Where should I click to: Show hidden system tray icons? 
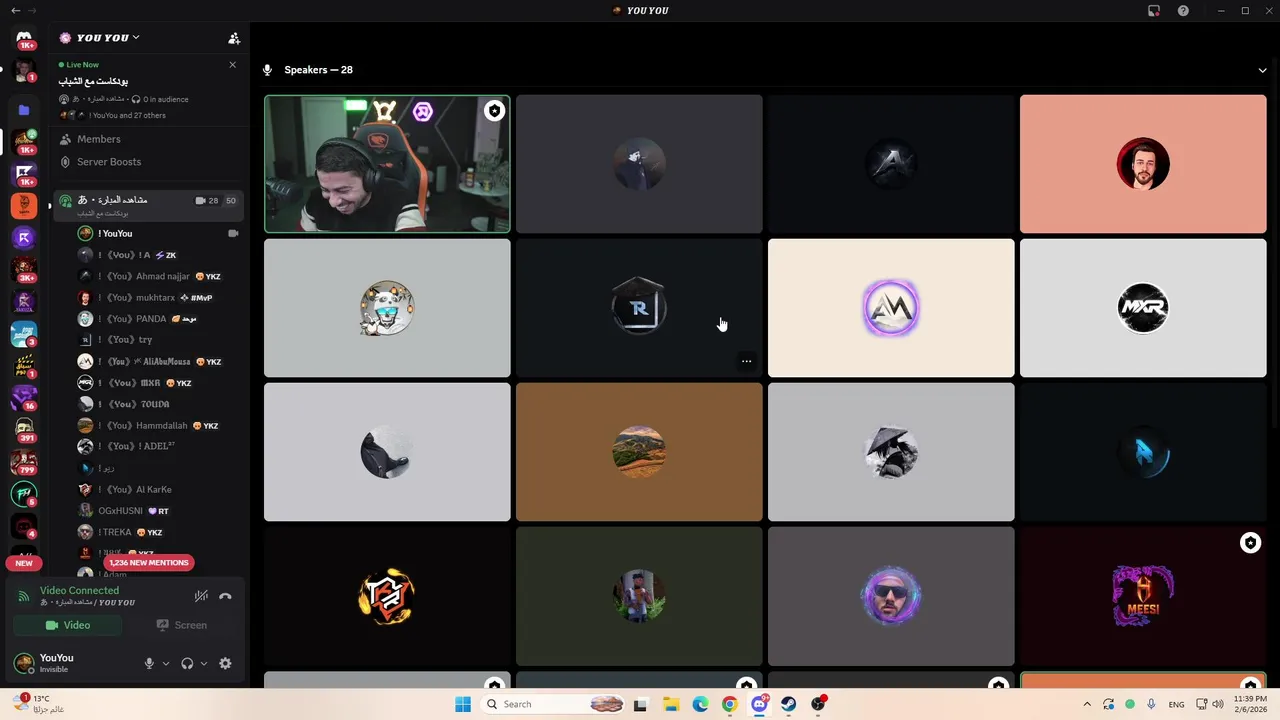[x=1087, y=704]
